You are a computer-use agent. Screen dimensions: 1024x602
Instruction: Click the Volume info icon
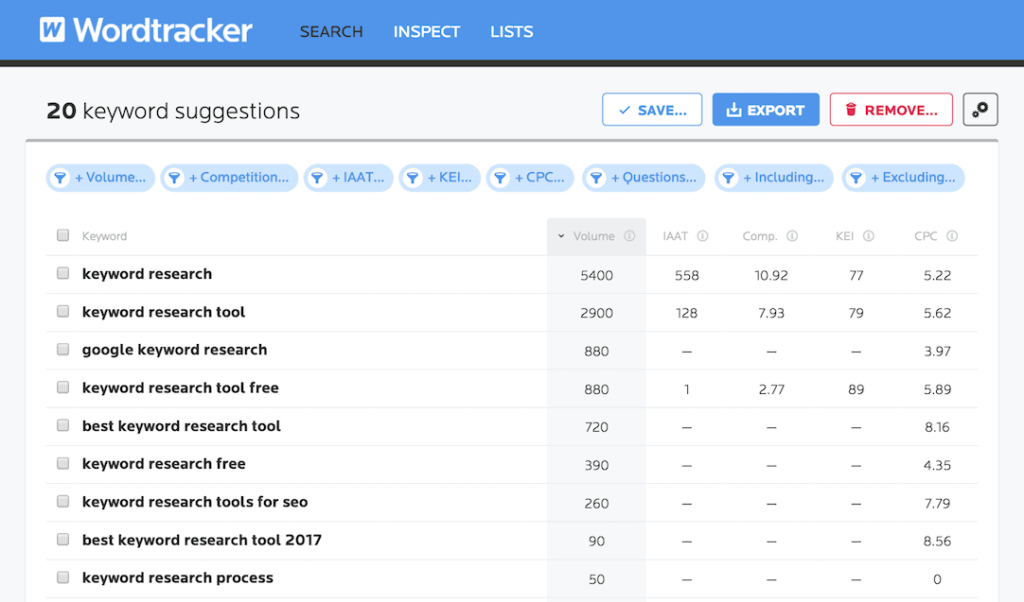pos(630,236)
